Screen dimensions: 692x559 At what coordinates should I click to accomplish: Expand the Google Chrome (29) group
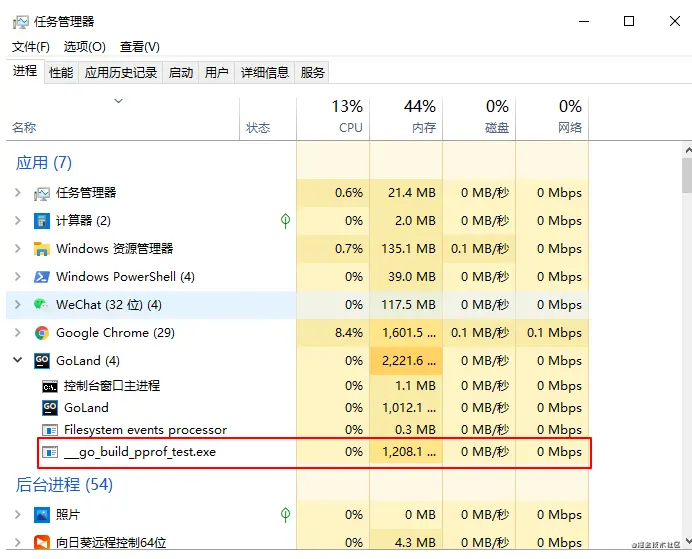(x=18, y=332)
